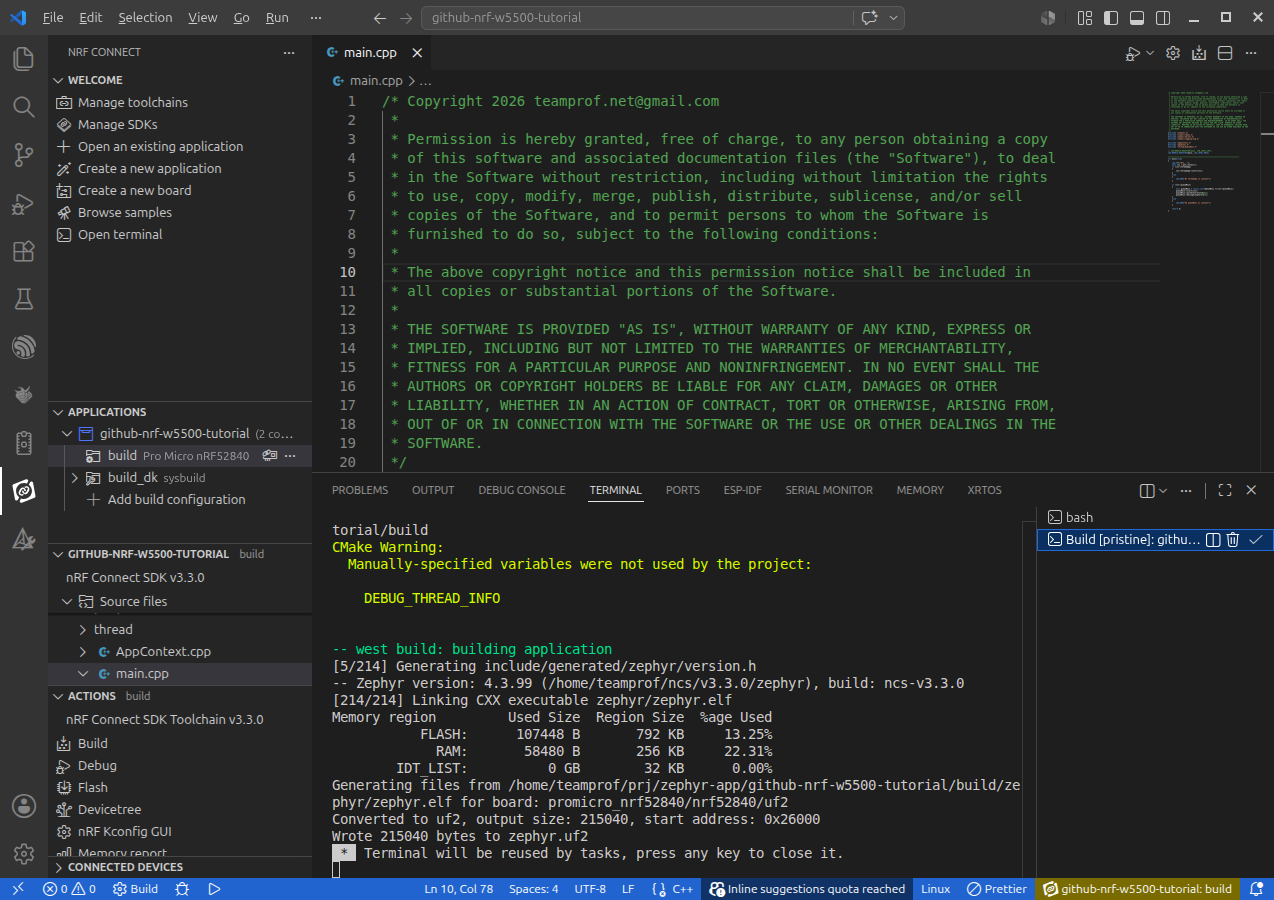Select the bash terminal in the terminal list

point(1079,518)
